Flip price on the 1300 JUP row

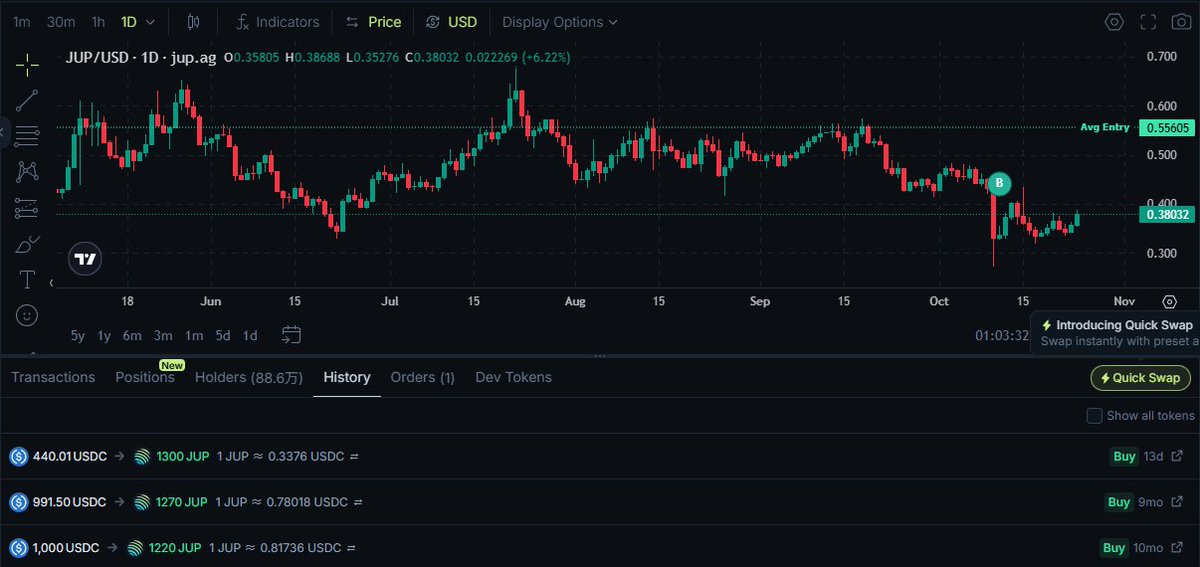[x=354, y=456]
